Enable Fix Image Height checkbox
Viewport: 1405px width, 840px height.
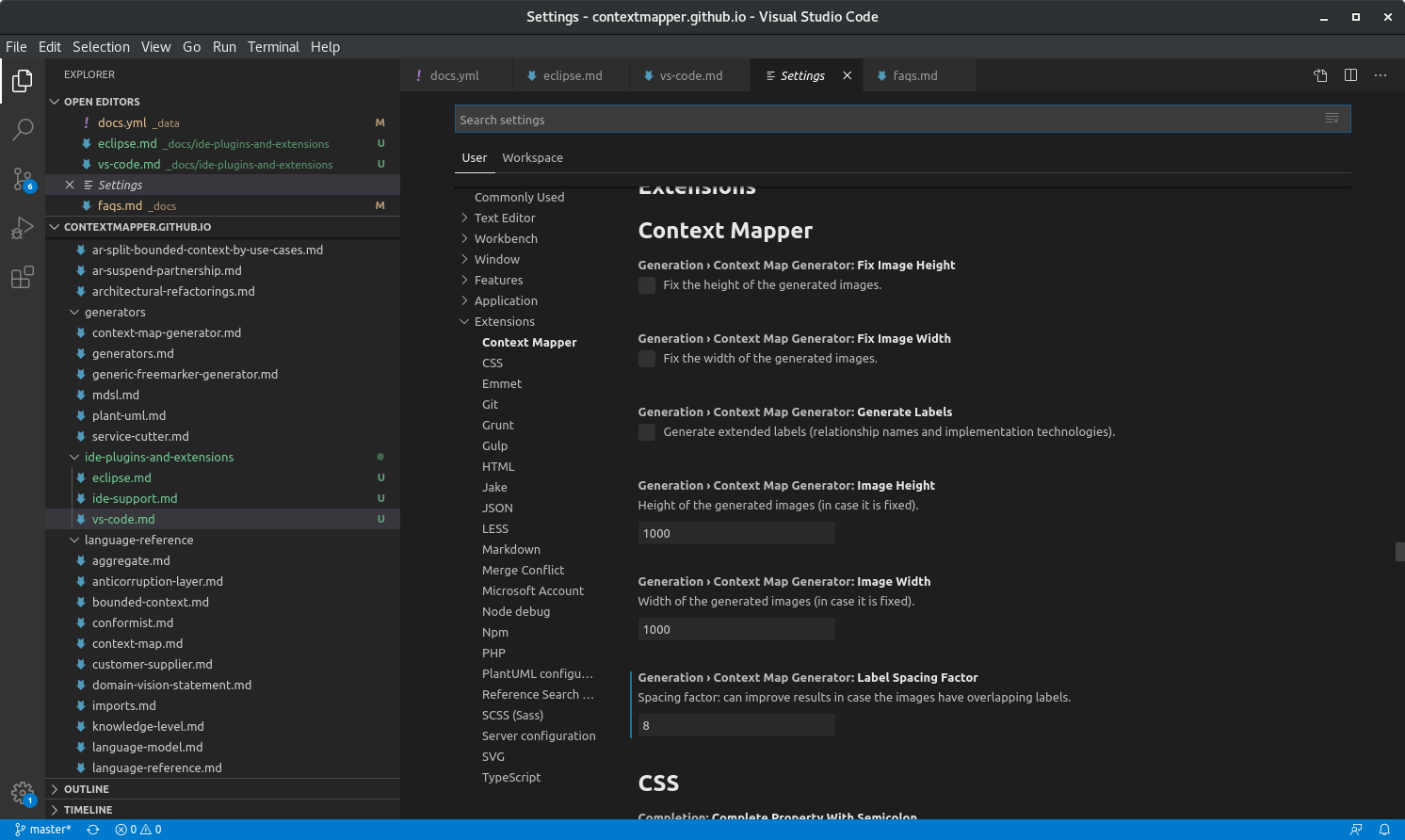(647, 285)
